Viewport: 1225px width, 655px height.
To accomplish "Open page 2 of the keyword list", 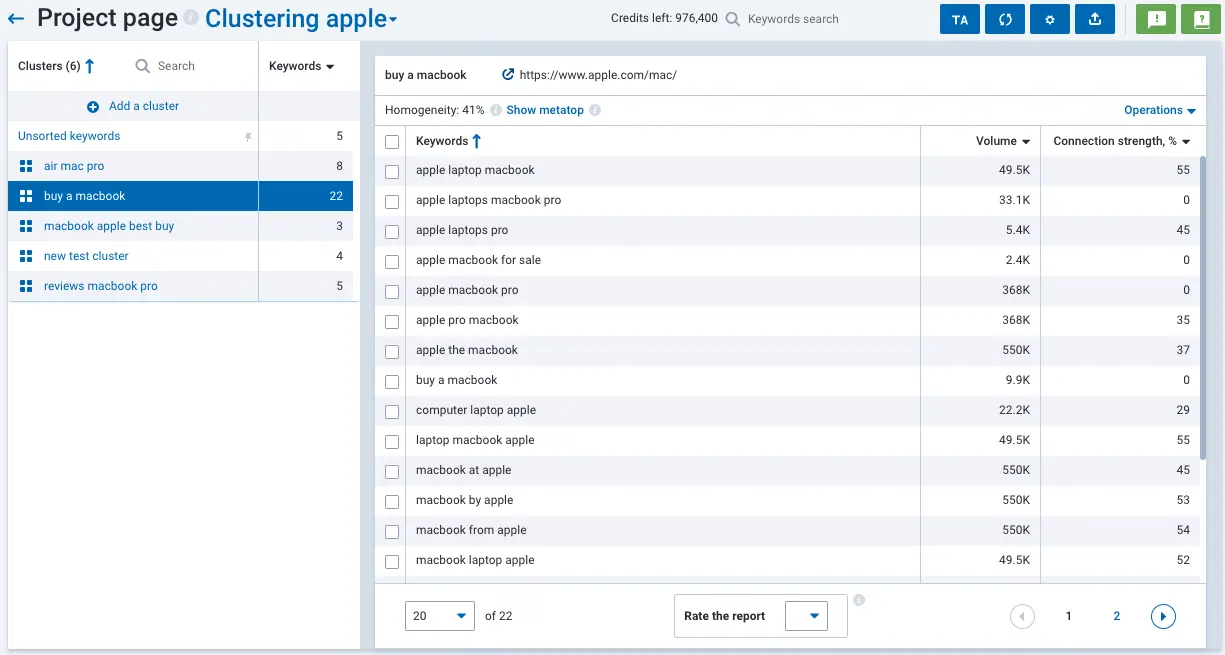I will (1116, 616).
